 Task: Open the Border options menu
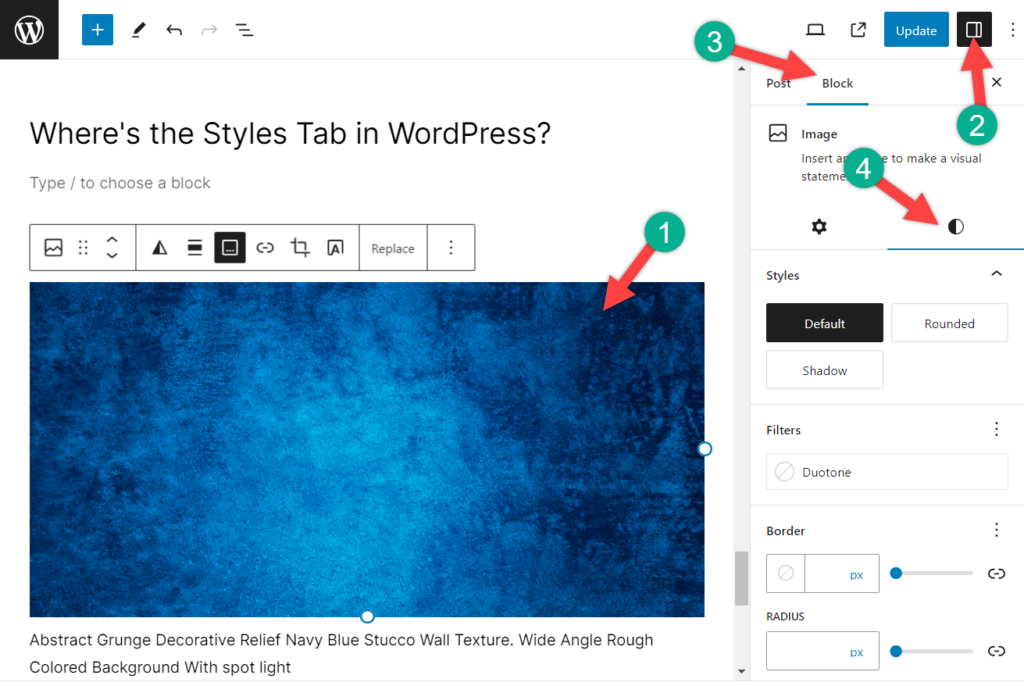(996, 529)
